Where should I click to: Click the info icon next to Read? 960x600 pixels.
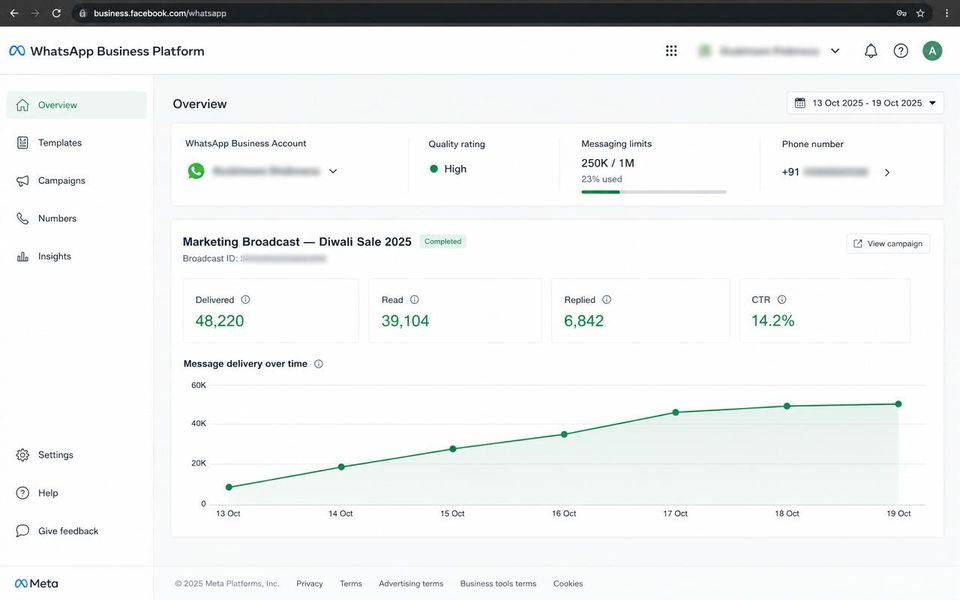(x=414, y=299)
